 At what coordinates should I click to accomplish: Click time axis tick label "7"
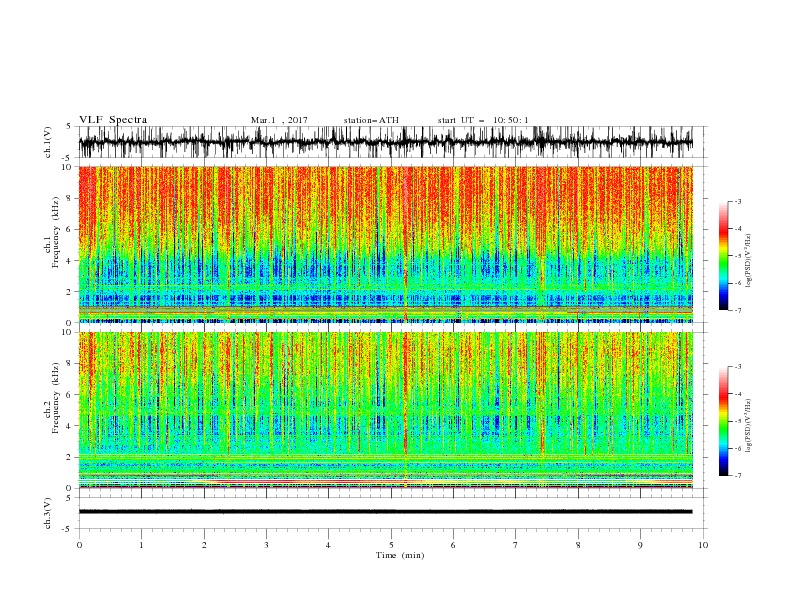pos(516,545)
